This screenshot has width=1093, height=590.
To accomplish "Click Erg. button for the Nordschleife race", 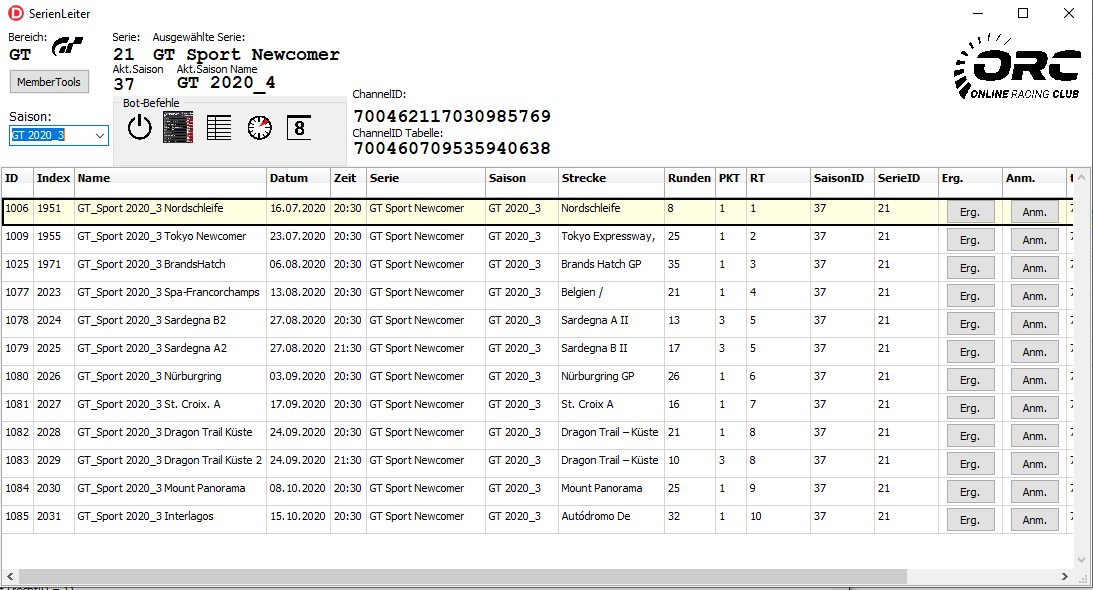I will 970,212.
